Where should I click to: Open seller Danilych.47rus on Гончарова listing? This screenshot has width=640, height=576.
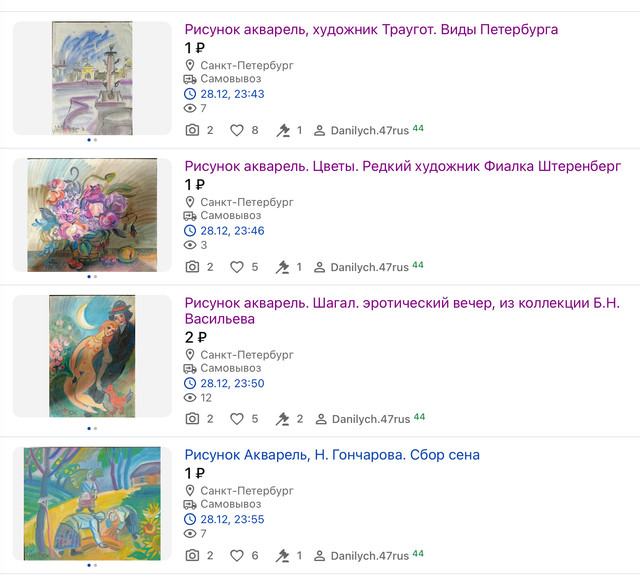[x=370, y=556]
